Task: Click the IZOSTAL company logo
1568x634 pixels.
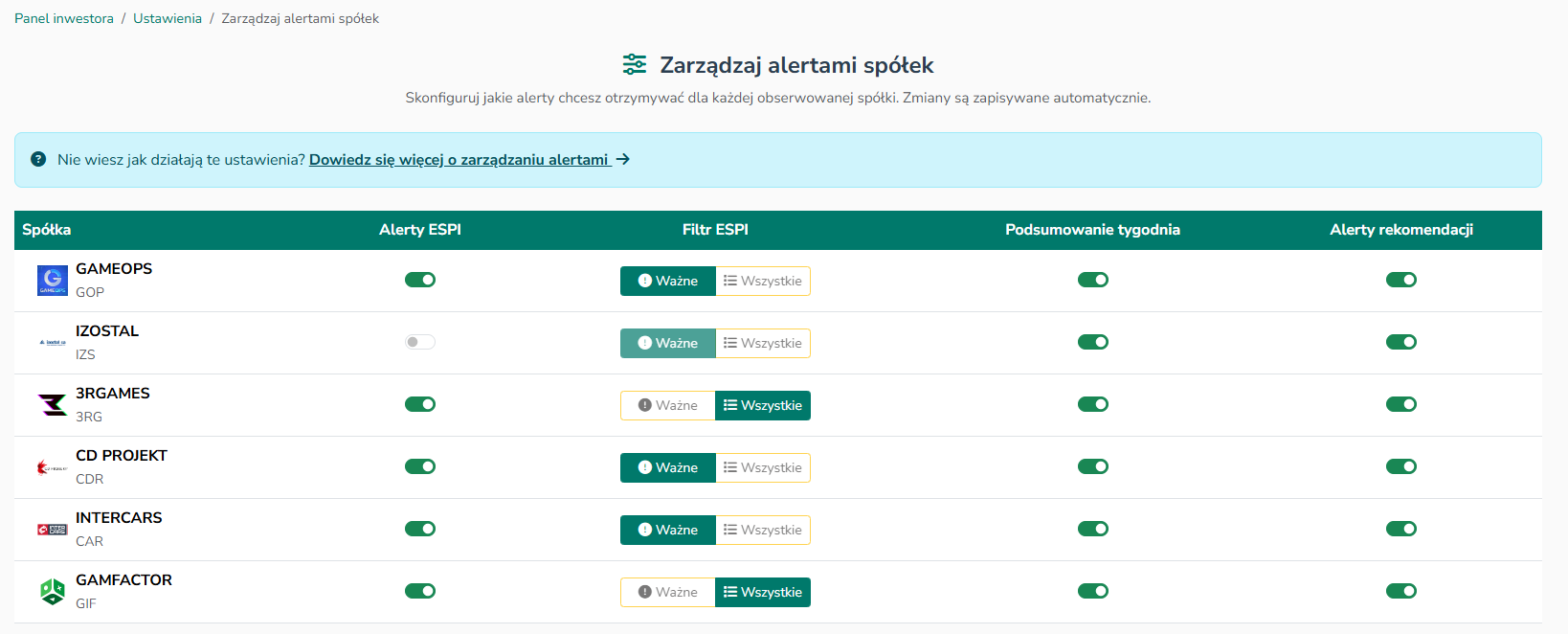Action: click(53, 342)
